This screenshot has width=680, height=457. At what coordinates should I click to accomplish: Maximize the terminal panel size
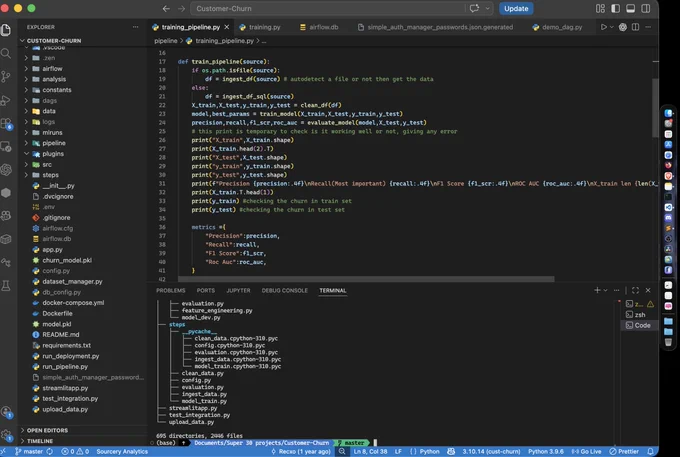click(x=635, y=290)
